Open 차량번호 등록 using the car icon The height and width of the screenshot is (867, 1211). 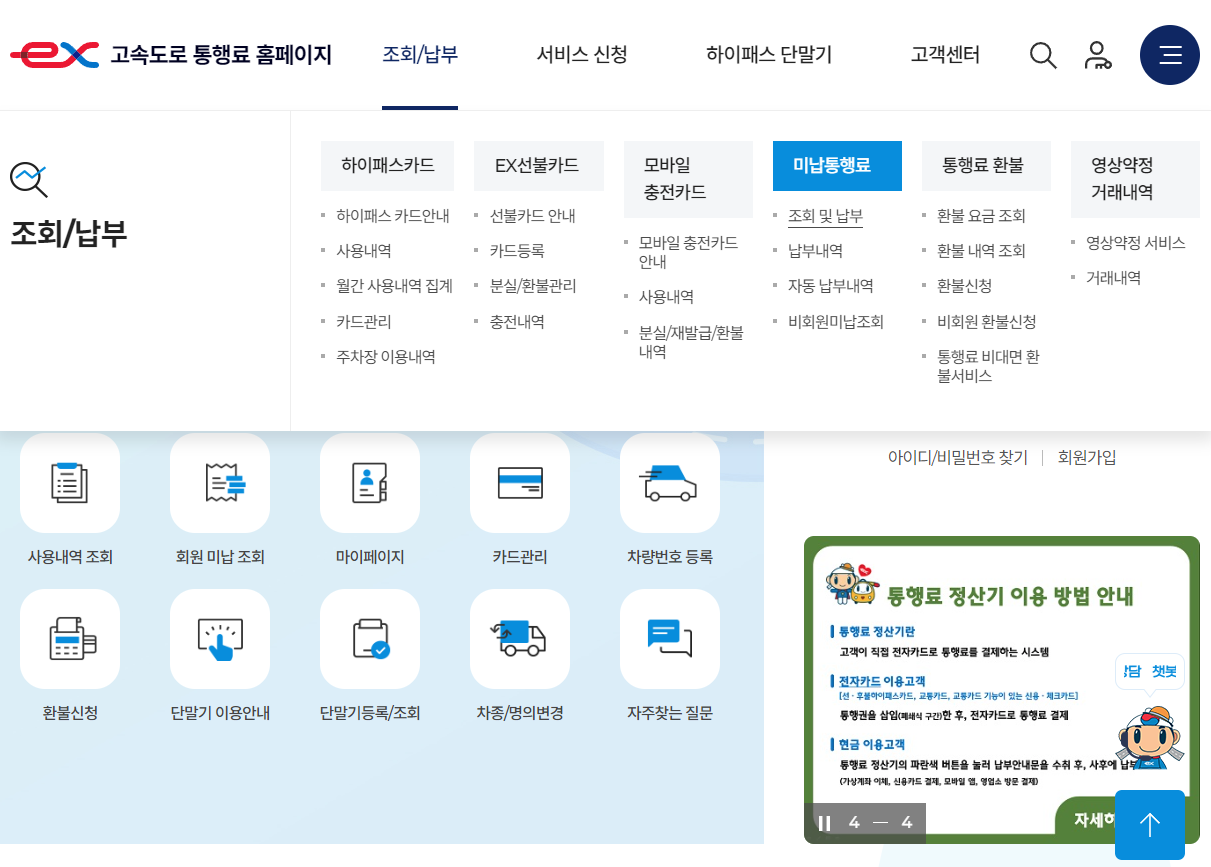click(x=670, y=483)
